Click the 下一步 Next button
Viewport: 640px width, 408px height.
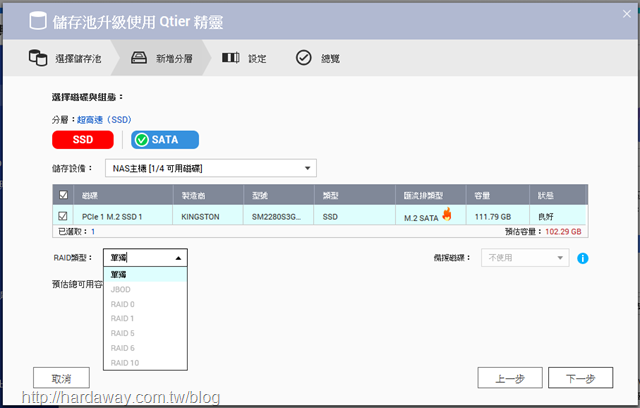[x=580, y=378]
